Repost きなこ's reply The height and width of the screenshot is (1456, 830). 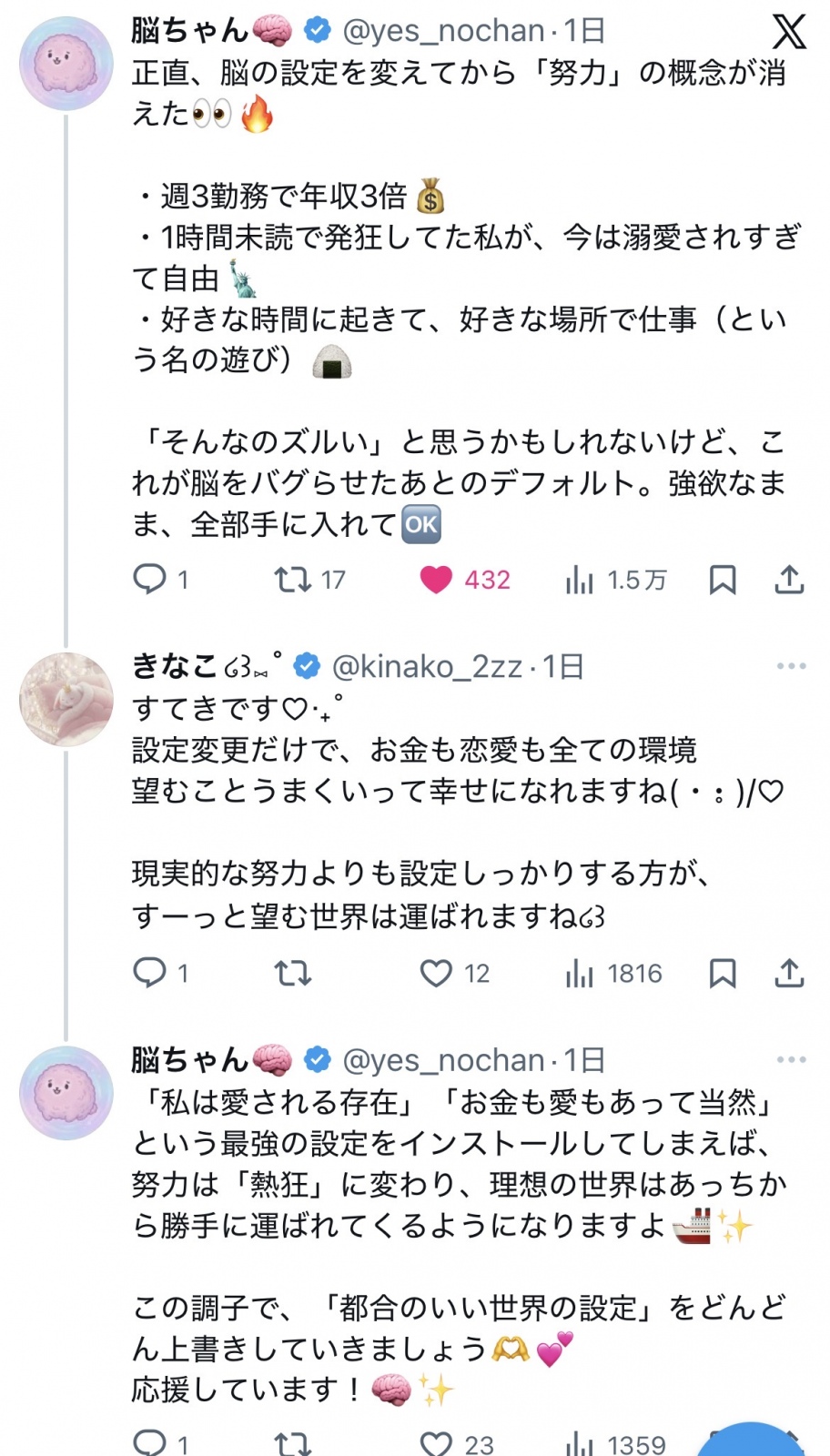pos(292,973)
